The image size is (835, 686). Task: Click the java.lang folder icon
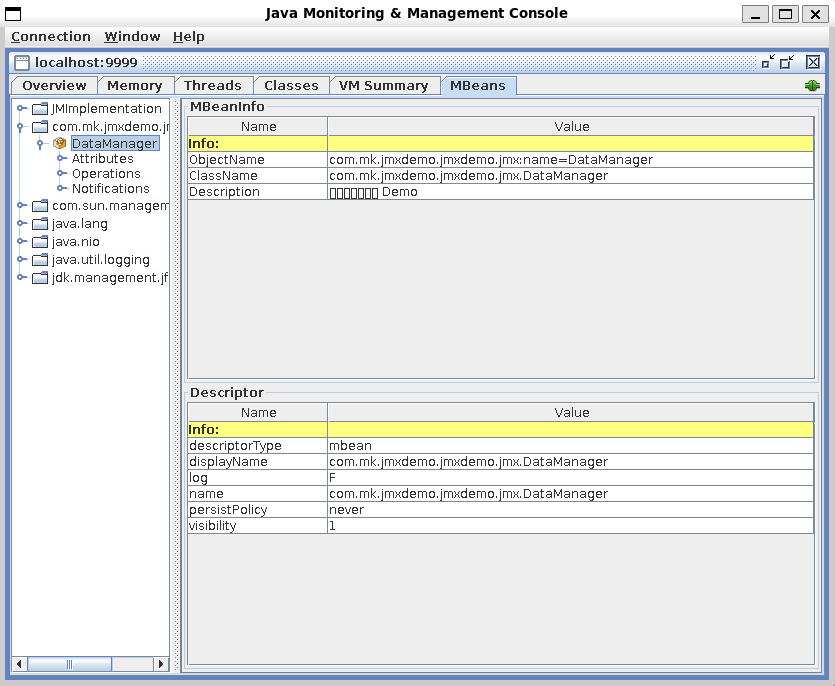40,224
